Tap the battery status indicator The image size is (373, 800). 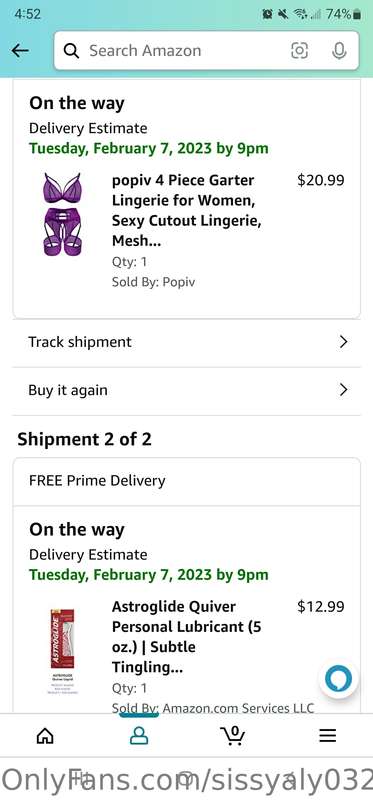point(357,14)
